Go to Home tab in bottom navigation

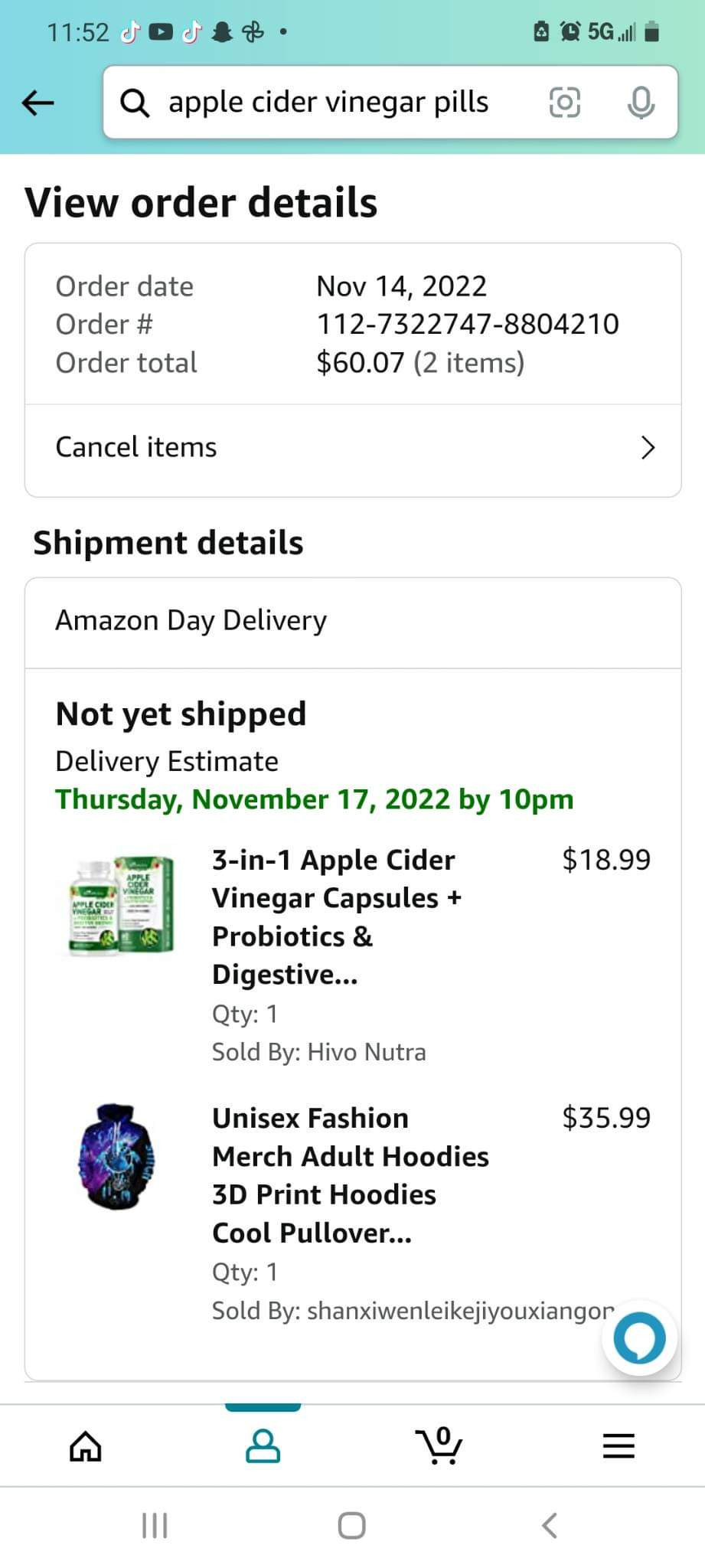pyautogui.click(x=86, y=1446)
